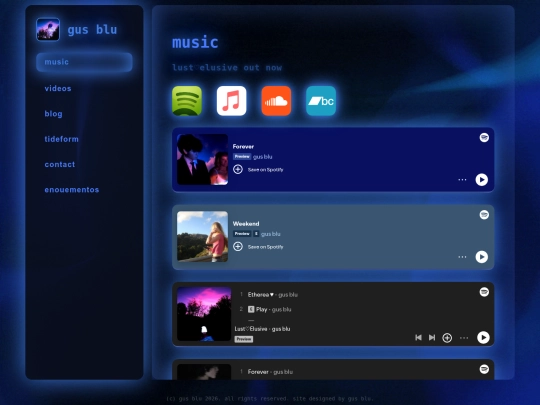Open the contact page
This screenshot has width=540, height=405.
tap(60, 165)
